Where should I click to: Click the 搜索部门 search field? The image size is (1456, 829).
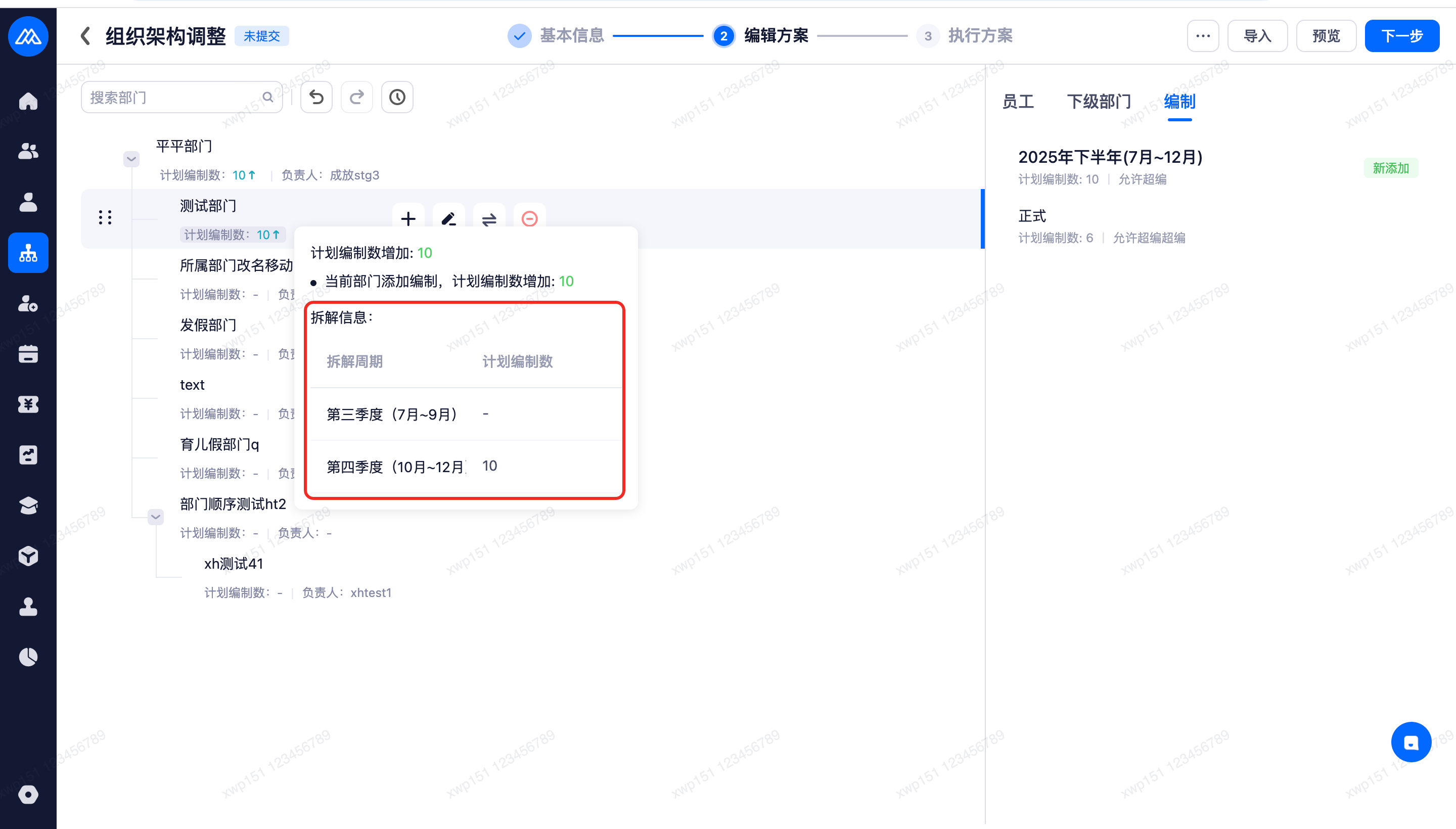pyautogui.click(x=174, y=98)
